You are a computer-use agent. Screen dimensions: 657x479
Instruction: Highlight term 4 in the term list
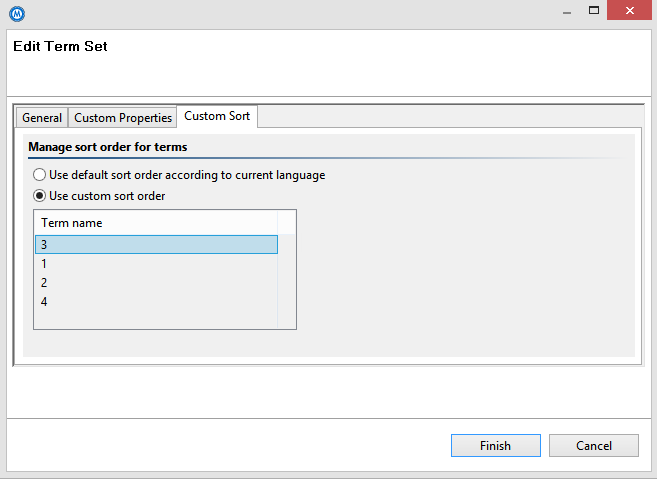click(155, 302)
